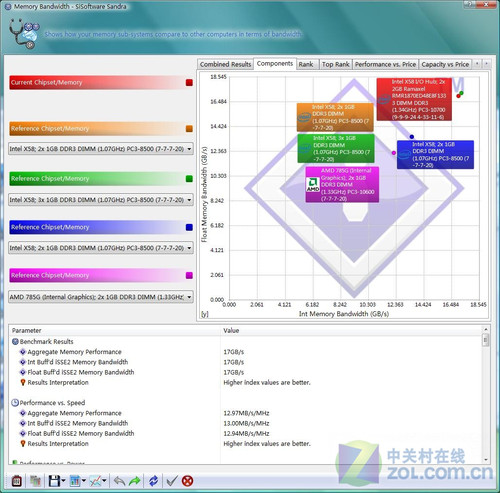
Task: Switch to Performance vs. Price tab
Action: click(385, 64)
